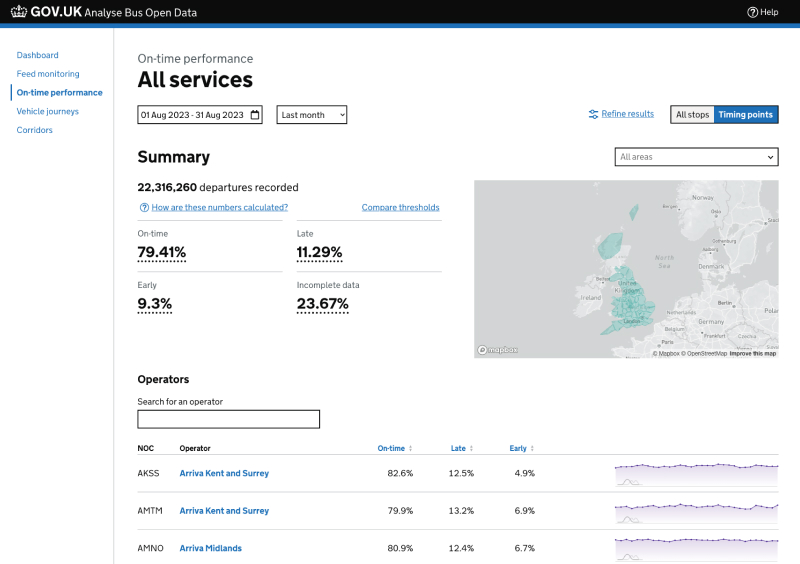Screen dimensions: 800x564
Task: Click the 82.6% on-time value for AKSS
Action: [400, 473]
